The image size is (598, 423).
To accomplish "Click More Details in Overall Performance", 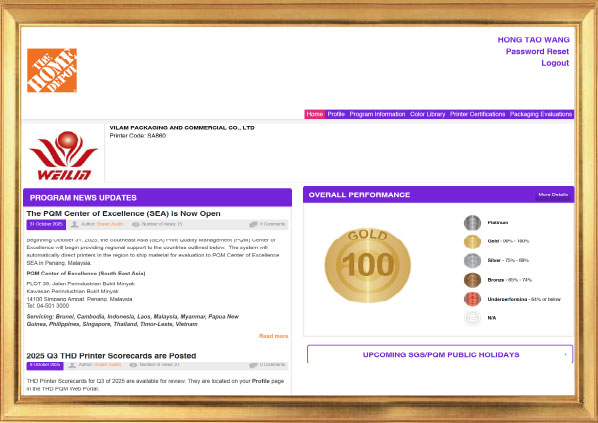I will (x=553, y=195).
